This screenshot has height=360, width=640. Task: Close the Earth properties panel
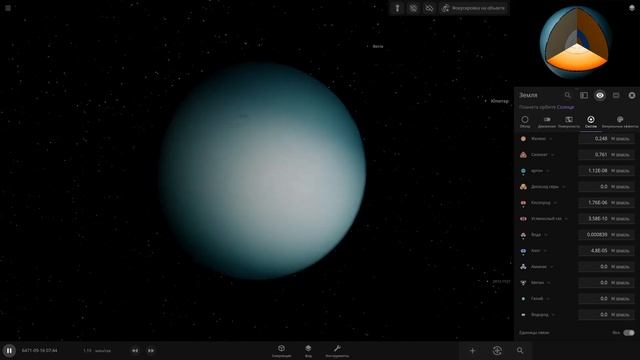tap(632, 95)
